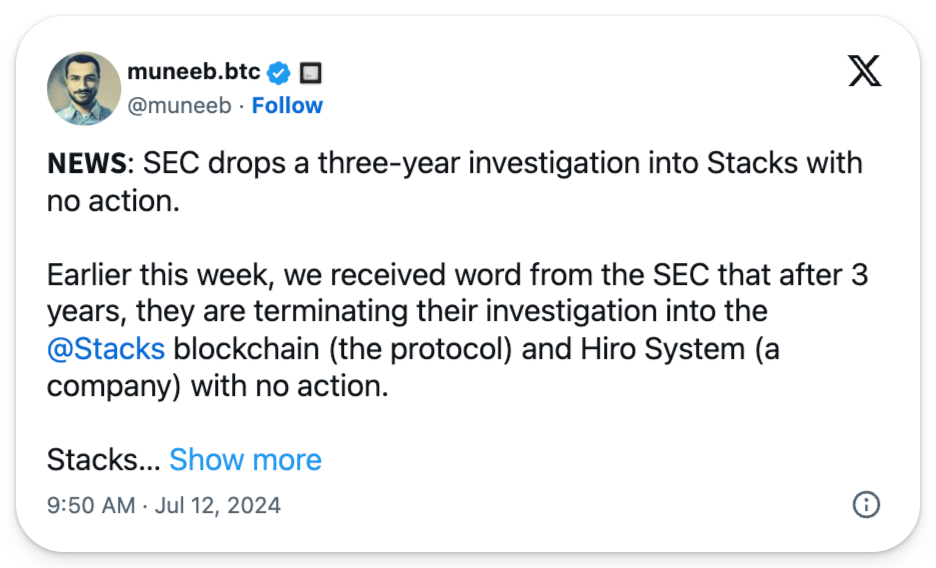Follow the muneeb account
The image size is (936, 568).
[287, 105]
